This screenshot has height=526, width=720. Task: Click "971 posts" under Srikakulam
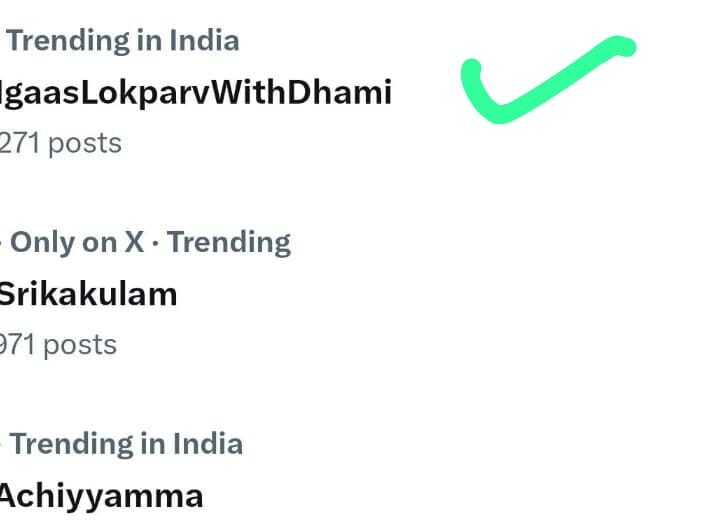[x=58, y=345]
